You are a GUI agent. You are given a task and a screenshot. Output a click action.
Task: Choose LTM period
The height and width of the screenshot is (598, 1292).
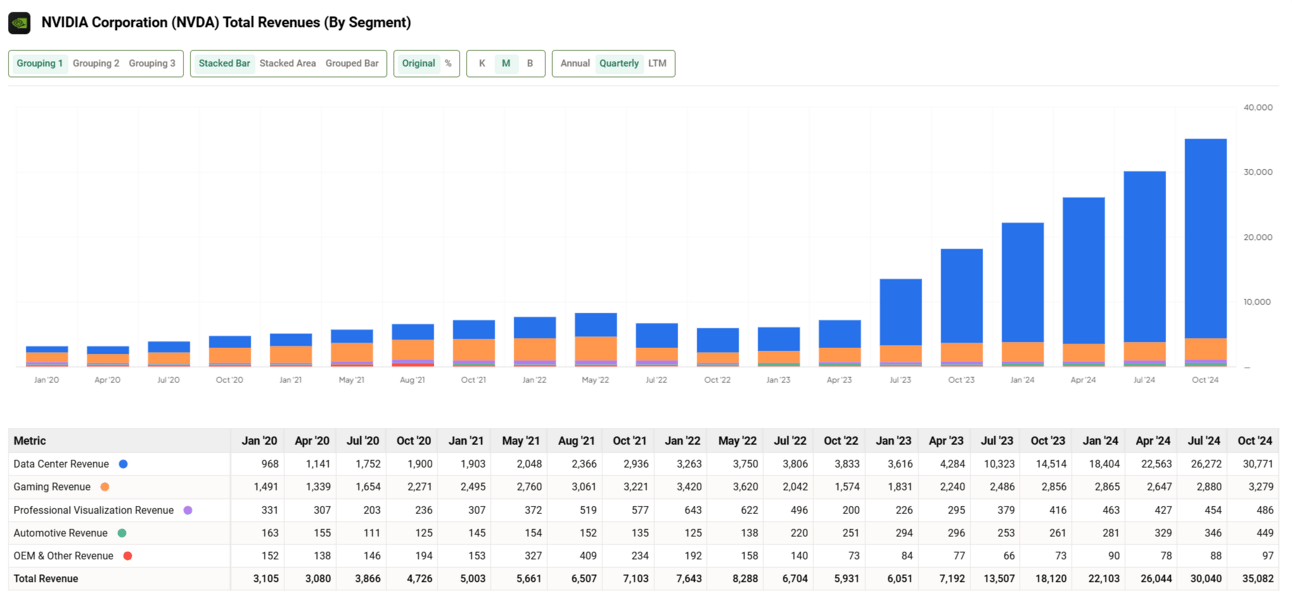click(x=657, y=63)
